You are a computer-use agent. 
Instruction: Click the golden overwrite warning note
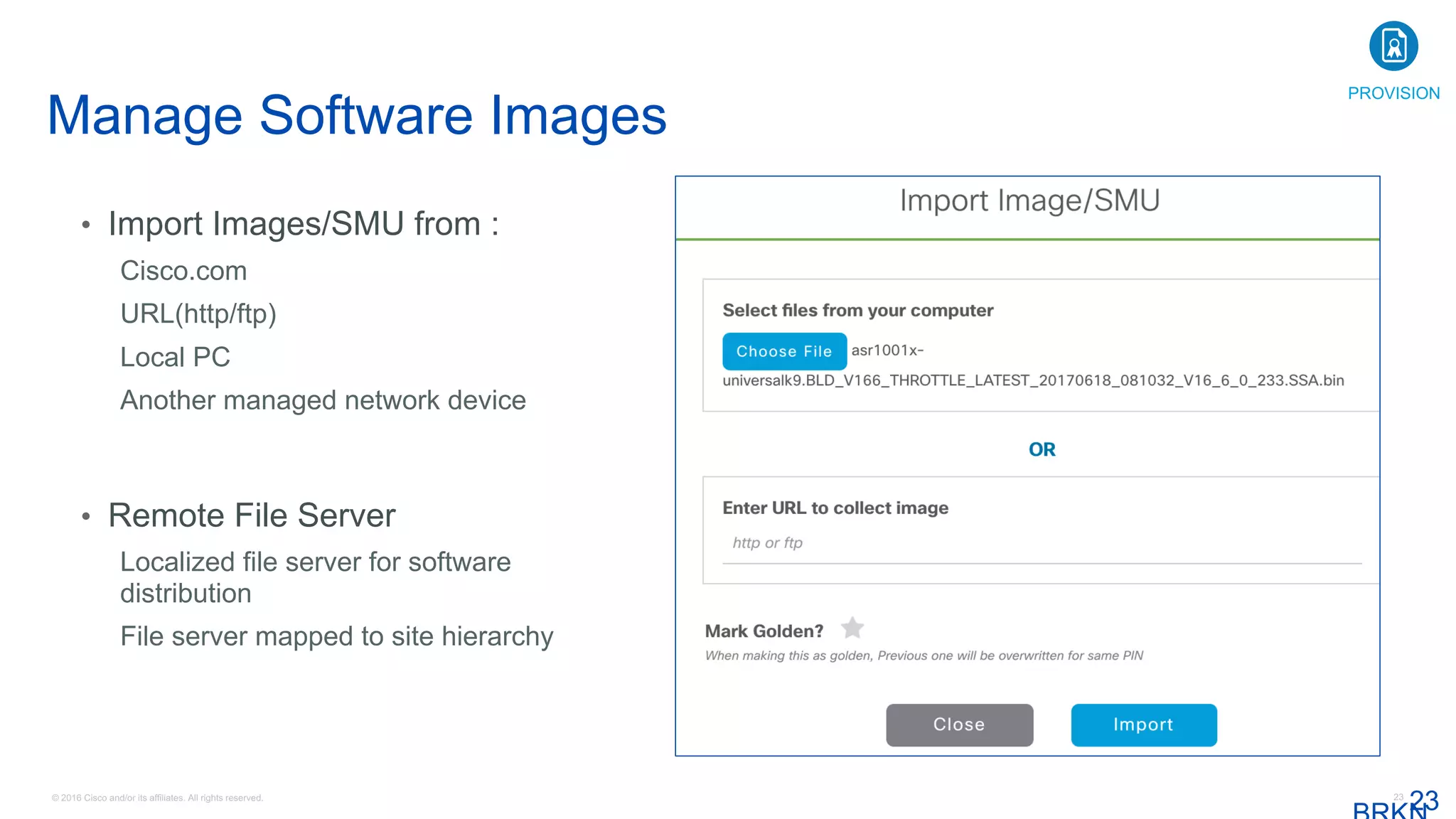(924, 655)
